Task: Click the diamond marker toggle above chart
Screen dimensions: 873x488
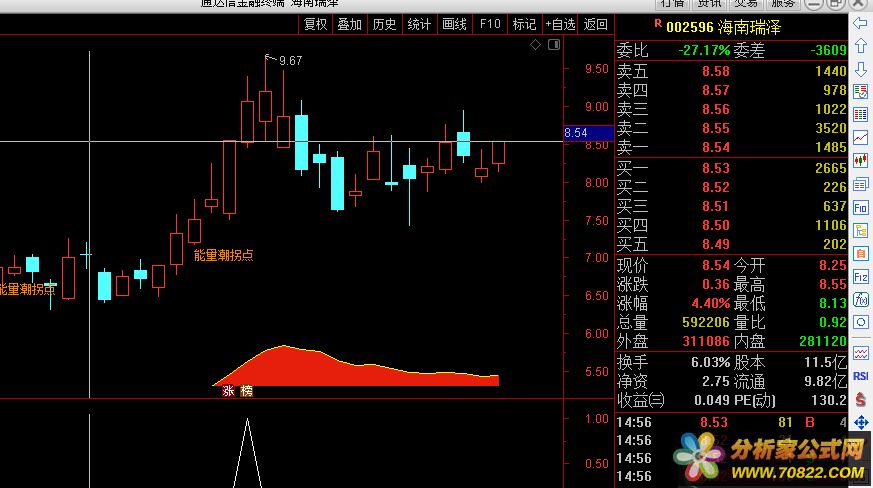Action: pyautogui.click(x=535, y=45)
